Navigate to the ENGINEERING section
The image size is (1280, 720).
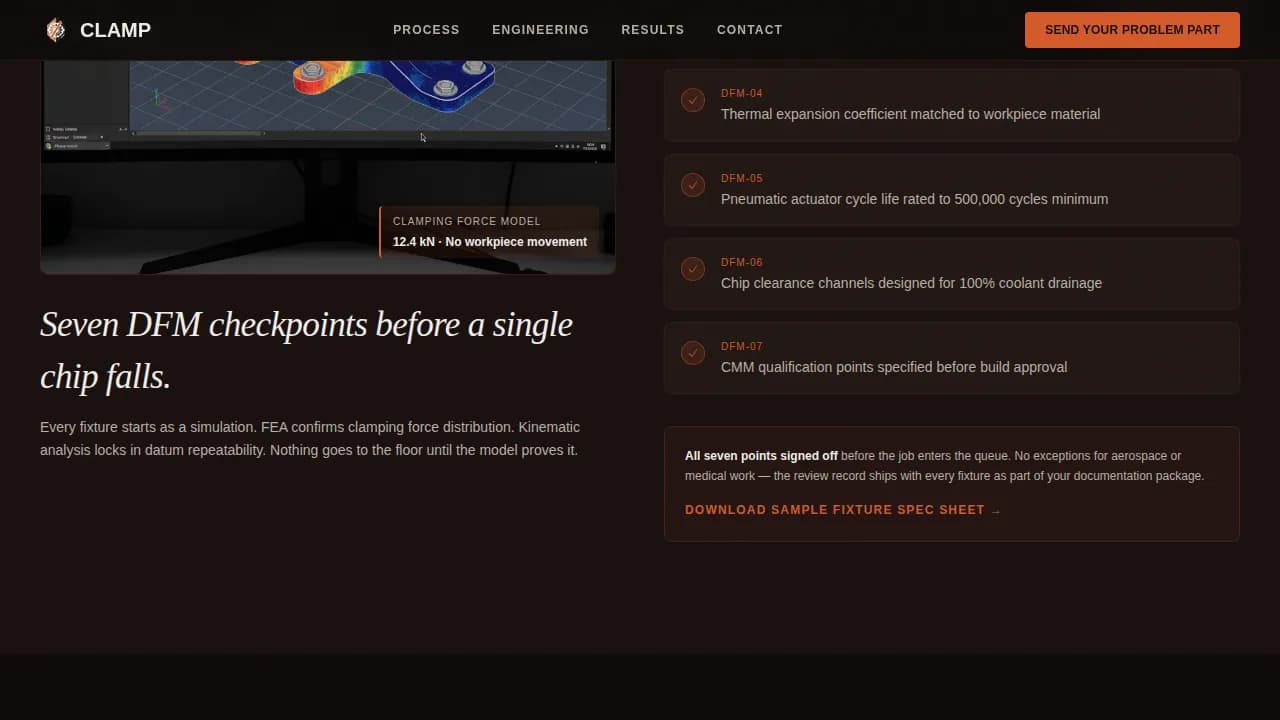point(540,29)
